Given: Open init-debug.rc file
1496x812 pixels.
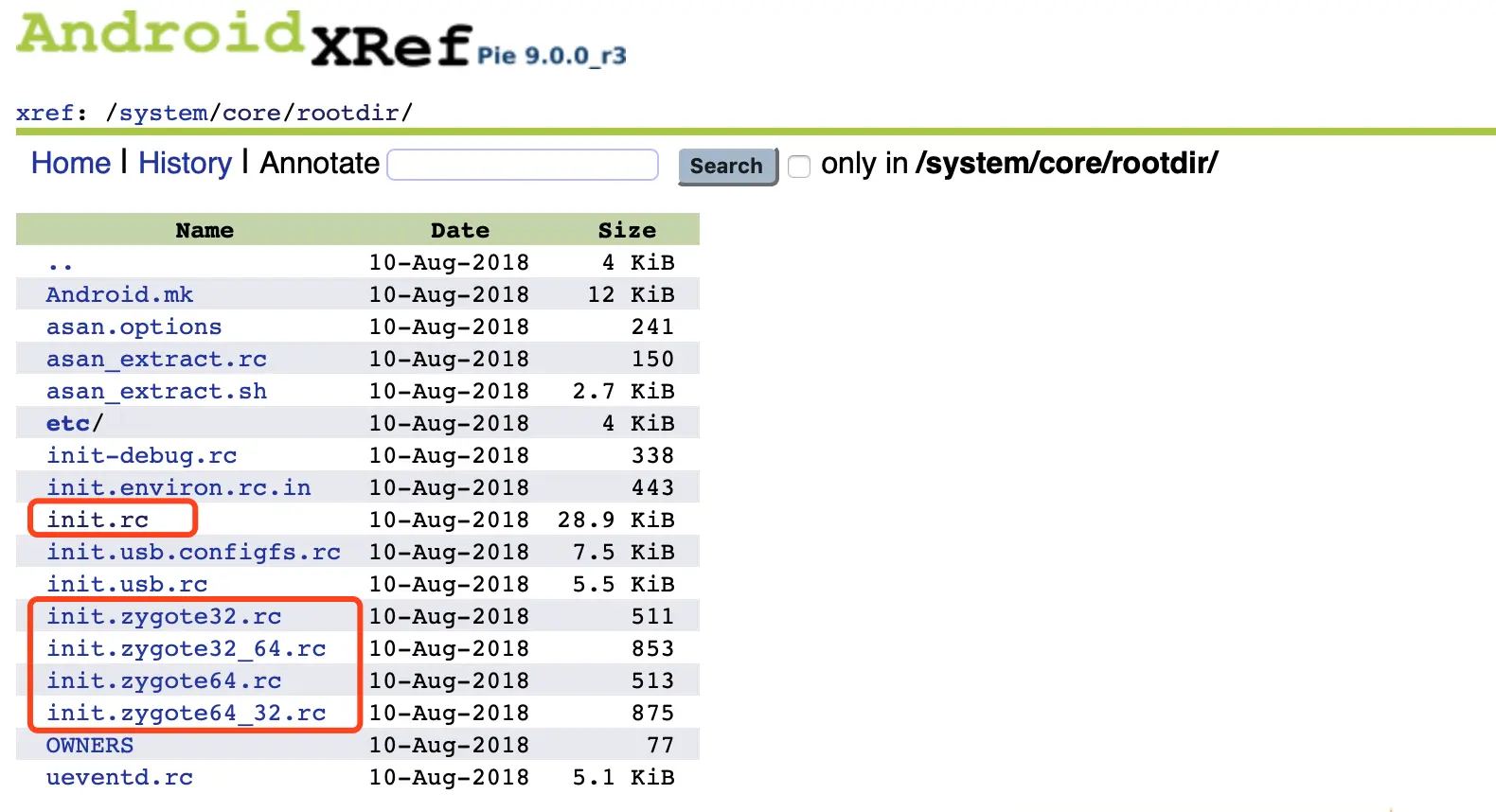Looking at the screenshot, I should coord(141,455).
